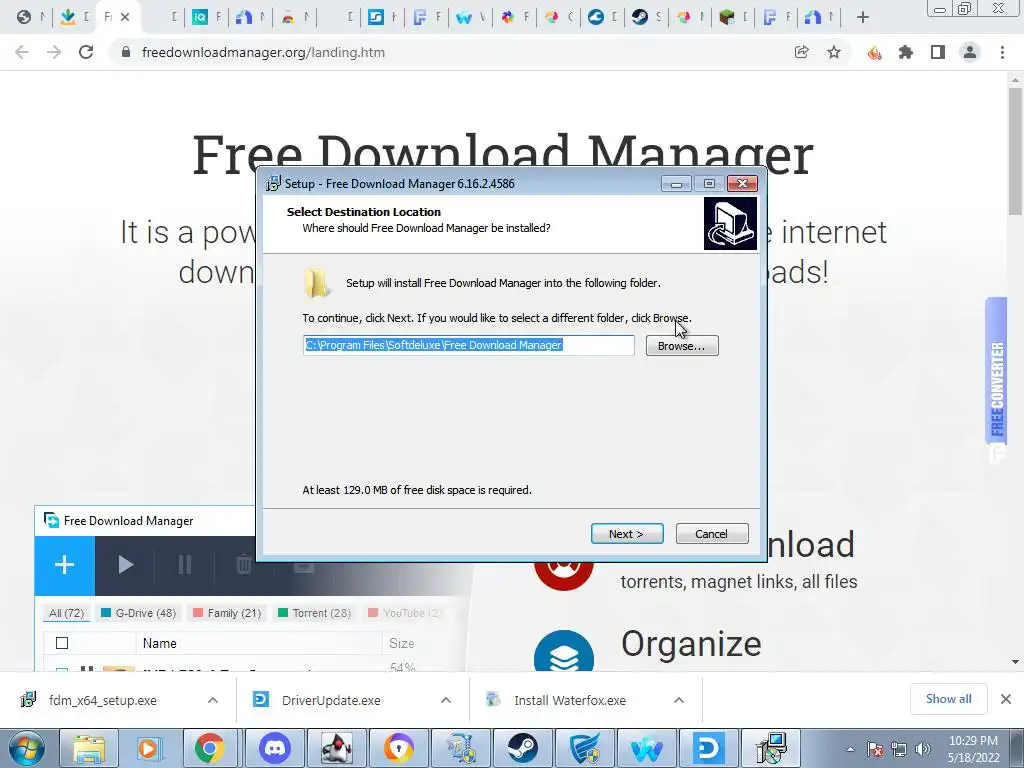Viewport: 1024px width, 768px height.
Task: Open Install Waterfox.exe from downloads bar
Action: (x=569, y=700)
